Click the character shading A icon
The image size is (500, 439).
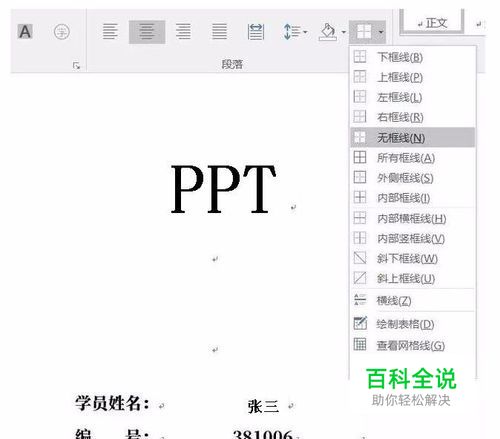25,32
